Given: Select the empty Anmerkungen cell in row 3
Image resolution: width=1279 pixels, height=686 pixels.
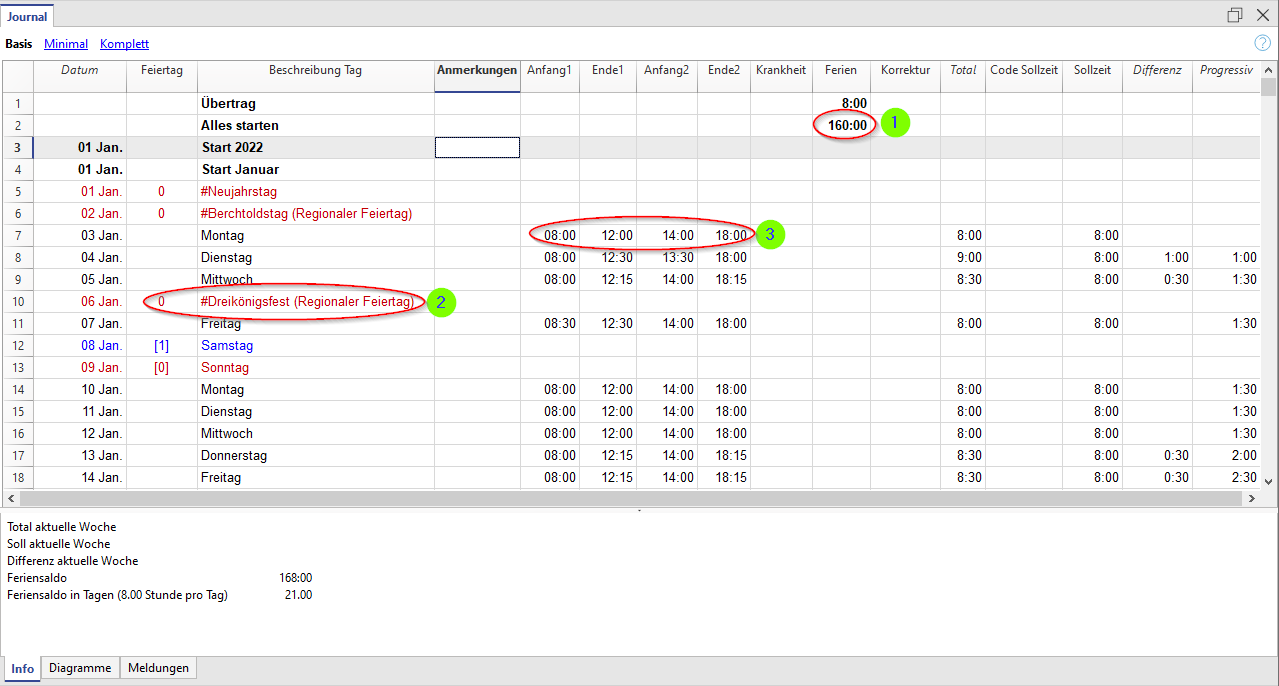Looking at the screenshot, I should (477, 148).
